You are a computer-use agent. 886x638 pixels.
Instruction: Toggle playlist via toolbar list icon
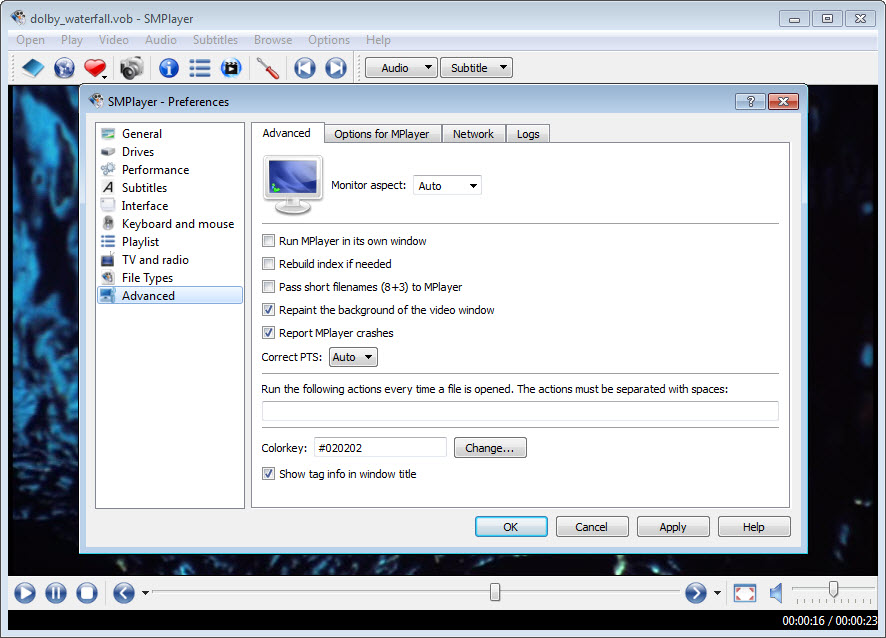pyautogui.click(x=200, y=68)
